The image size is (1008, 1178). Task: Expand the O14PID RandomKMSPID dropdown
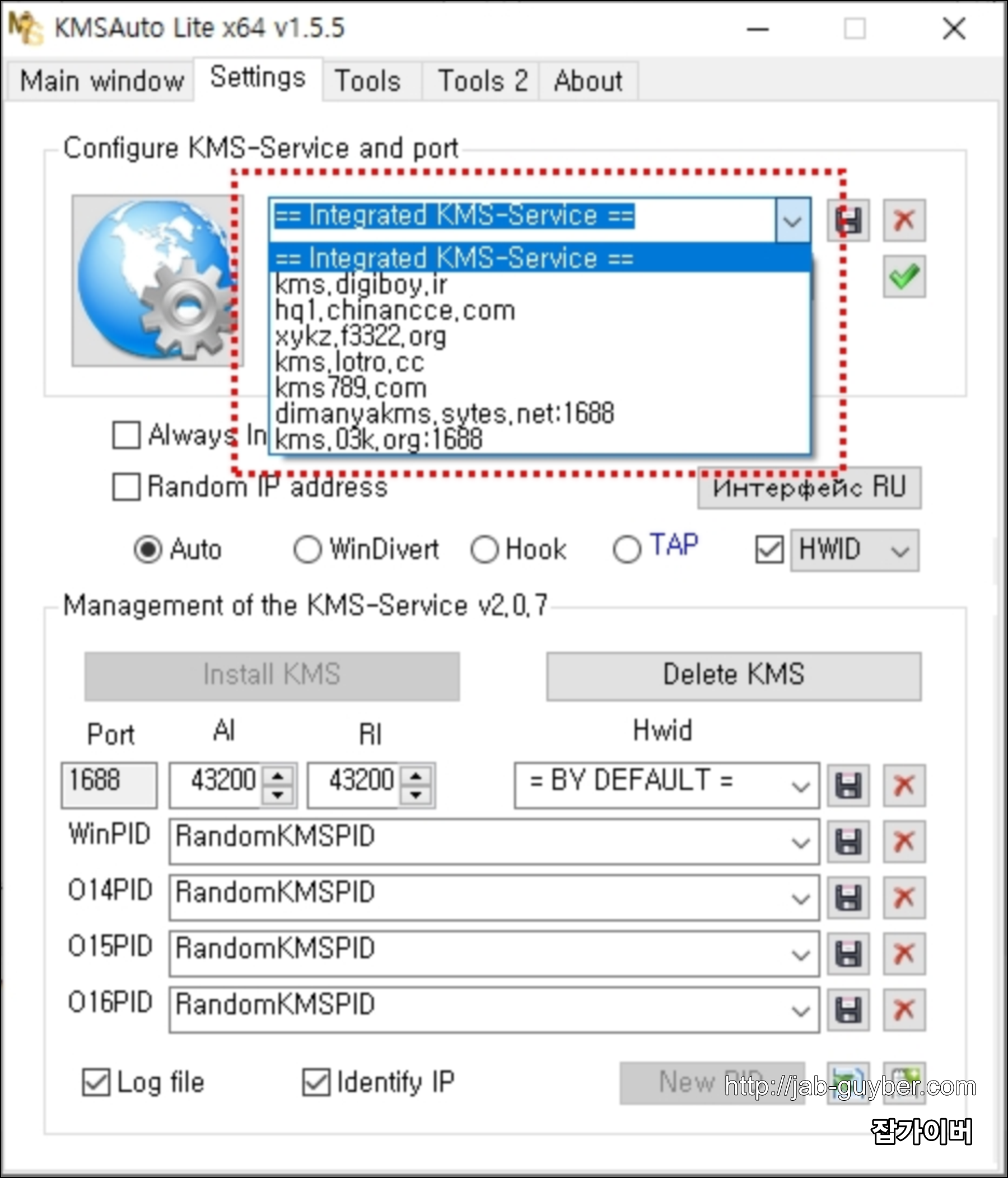click(x=800, y=899)
